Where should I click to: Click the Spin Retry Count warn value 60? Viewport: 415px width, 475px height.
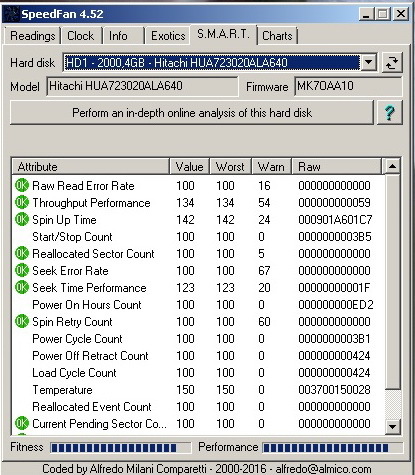click(264, 322)
